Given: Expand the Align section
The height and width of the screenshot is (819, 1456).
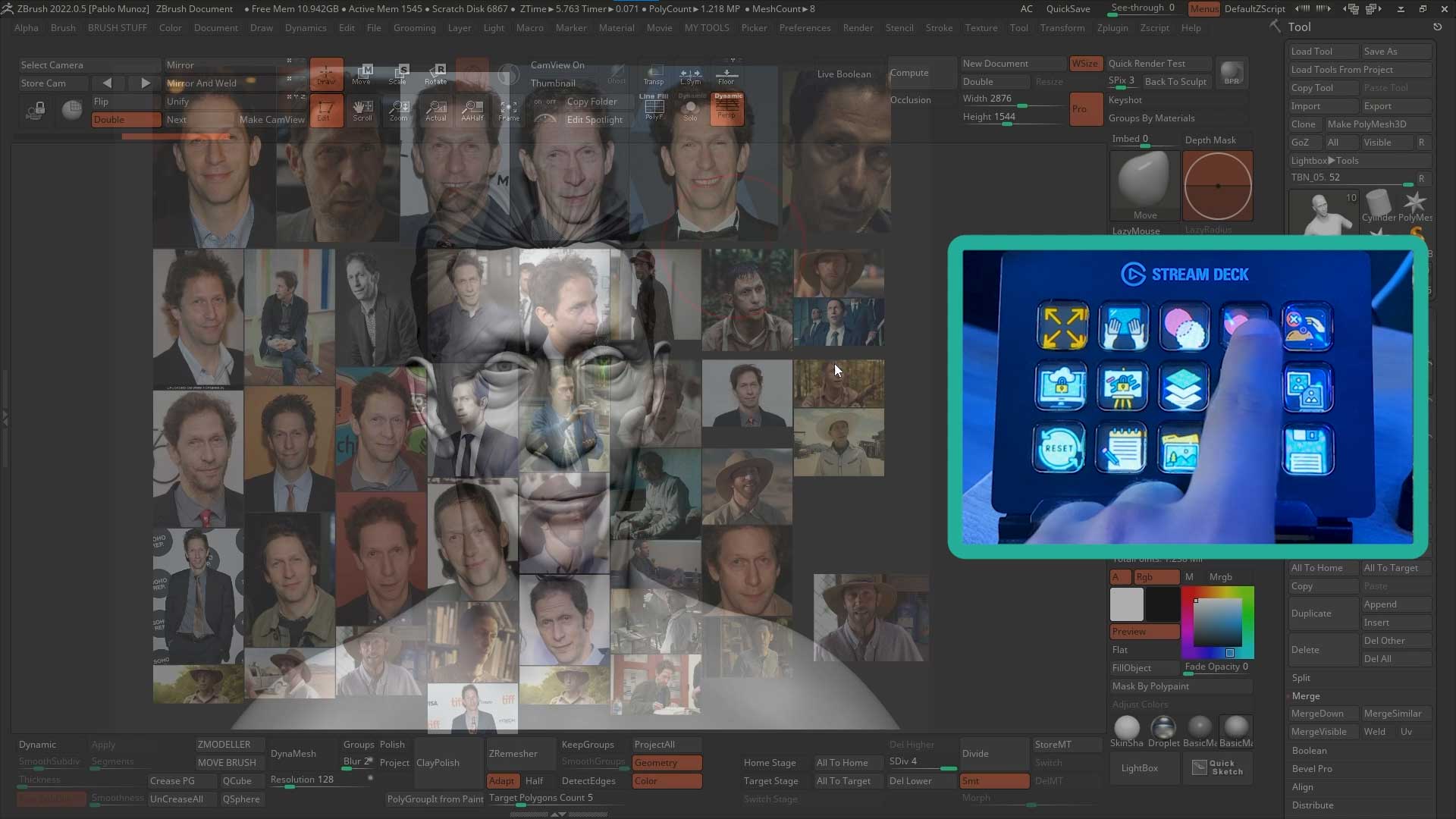Looking at the screenshot, I should [1303, 787].
